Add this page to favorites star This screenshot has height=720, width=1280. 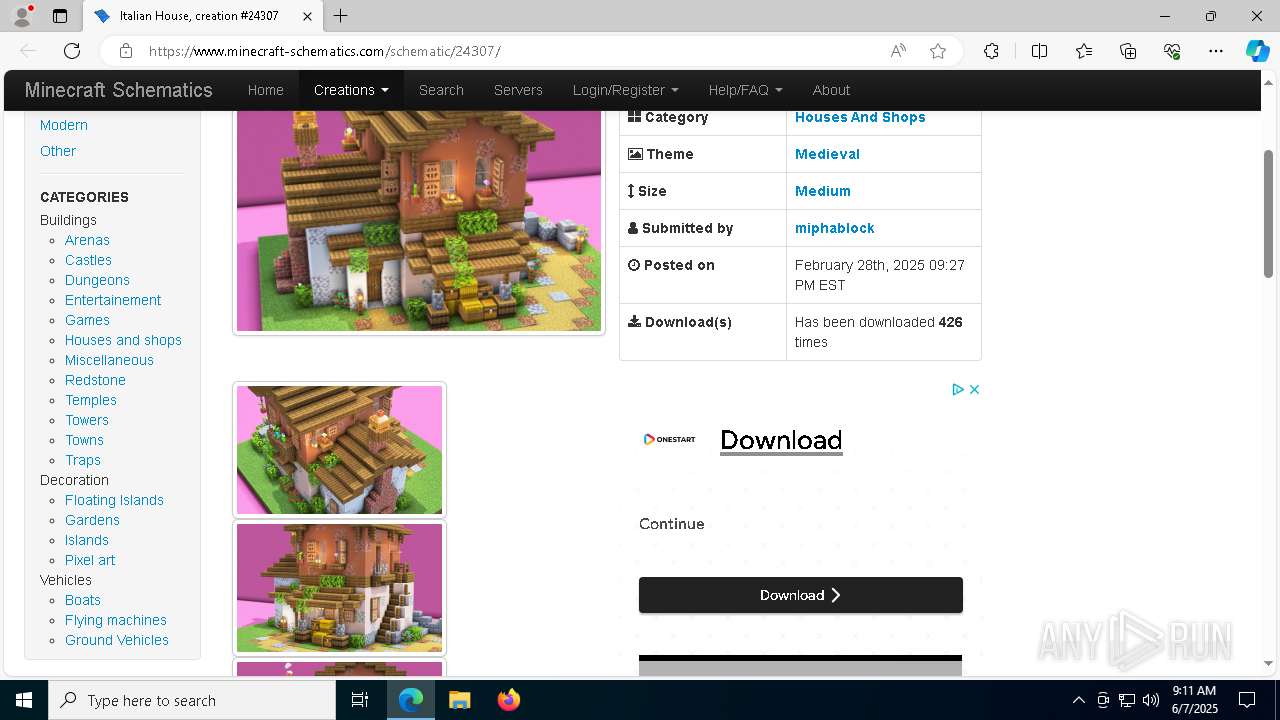tap(938, 51)
